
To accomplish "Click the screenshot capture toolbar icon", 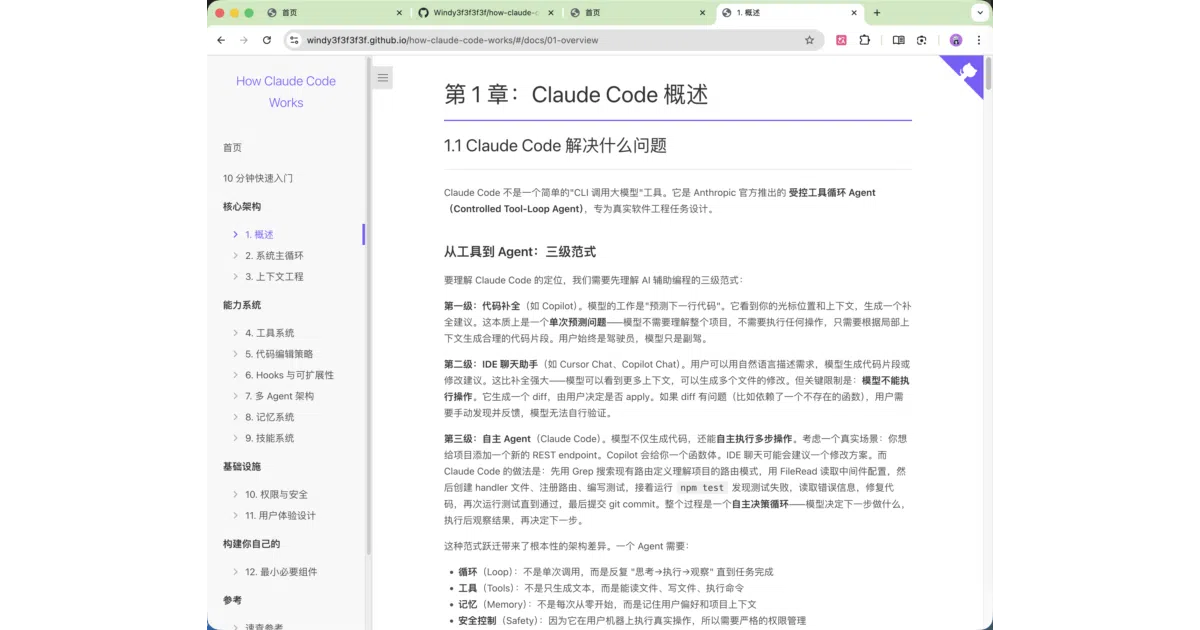I will click(921, 40).
